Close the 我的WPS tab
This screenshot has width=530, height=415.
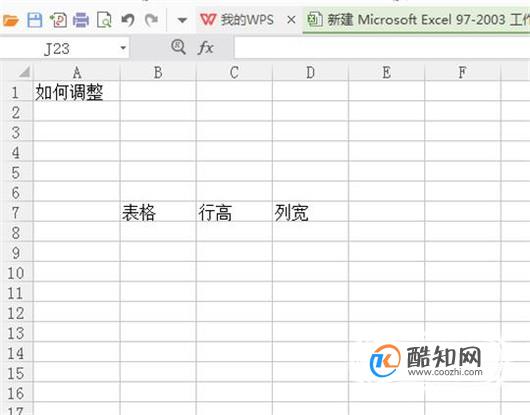[291, 20]
